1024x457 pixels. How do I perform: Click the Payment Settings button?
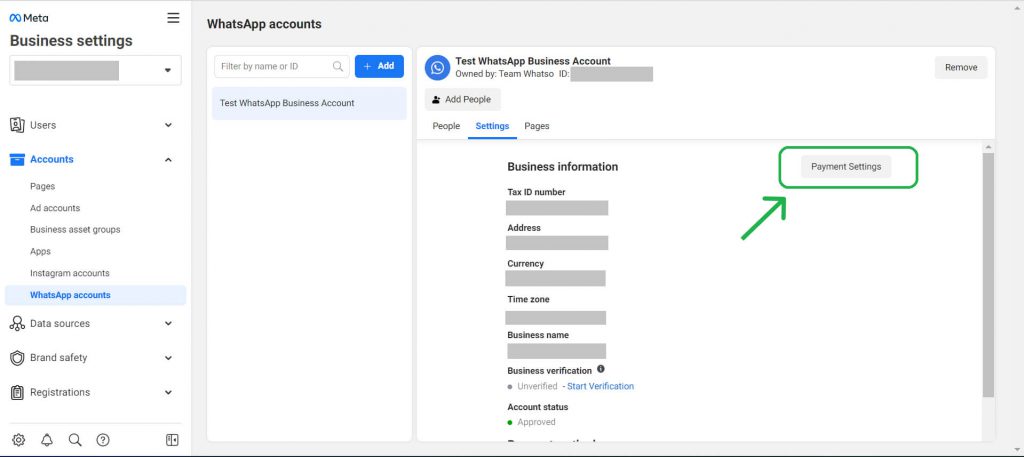click(x=846, y=167)
